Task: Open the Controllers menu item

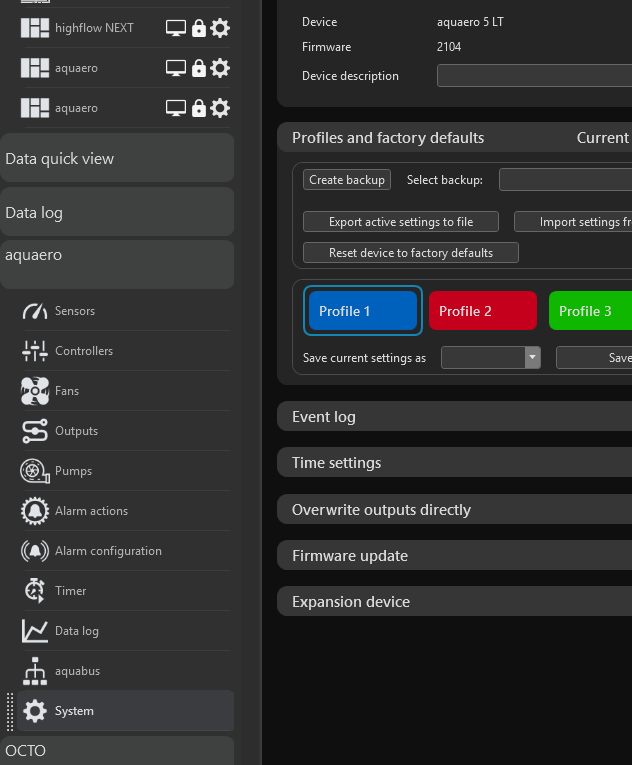Action: coord(125,351)
